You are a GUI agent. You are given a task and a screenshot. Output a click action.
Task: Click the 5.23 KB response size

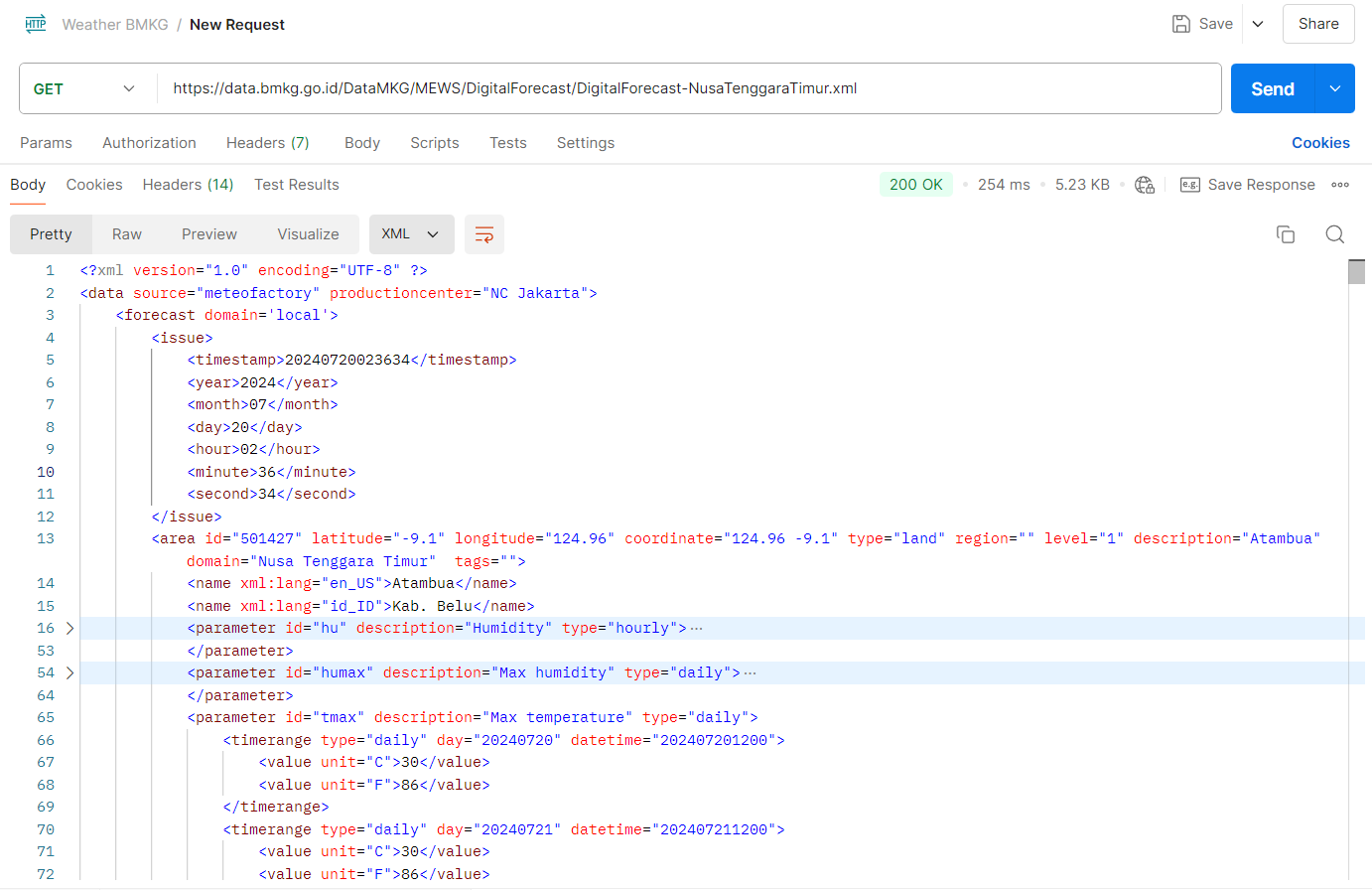[1082, 185]
